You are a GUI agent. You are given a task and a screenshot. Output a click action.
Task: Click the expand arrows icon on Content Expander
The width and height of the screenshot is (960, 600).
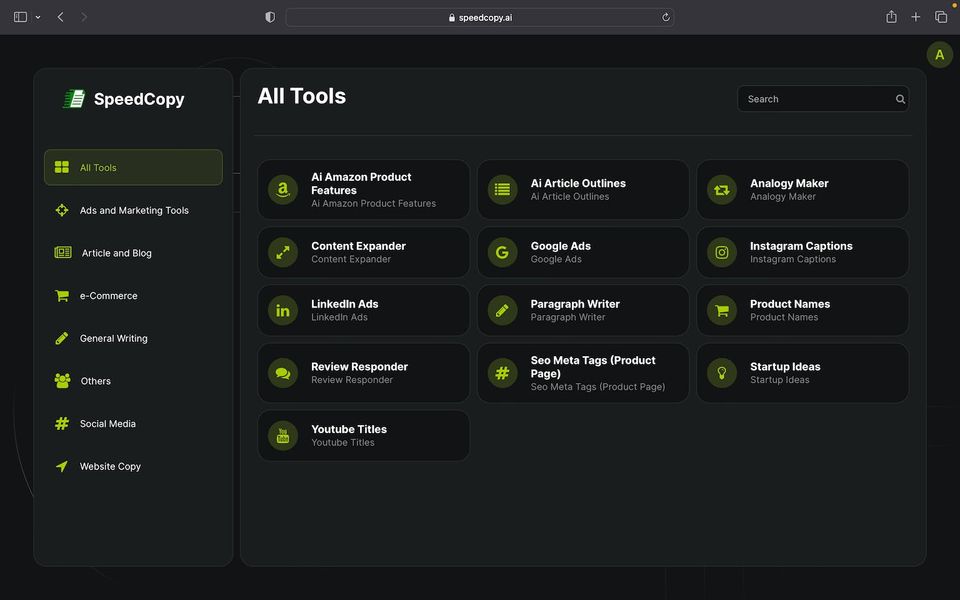pos(283,252)
